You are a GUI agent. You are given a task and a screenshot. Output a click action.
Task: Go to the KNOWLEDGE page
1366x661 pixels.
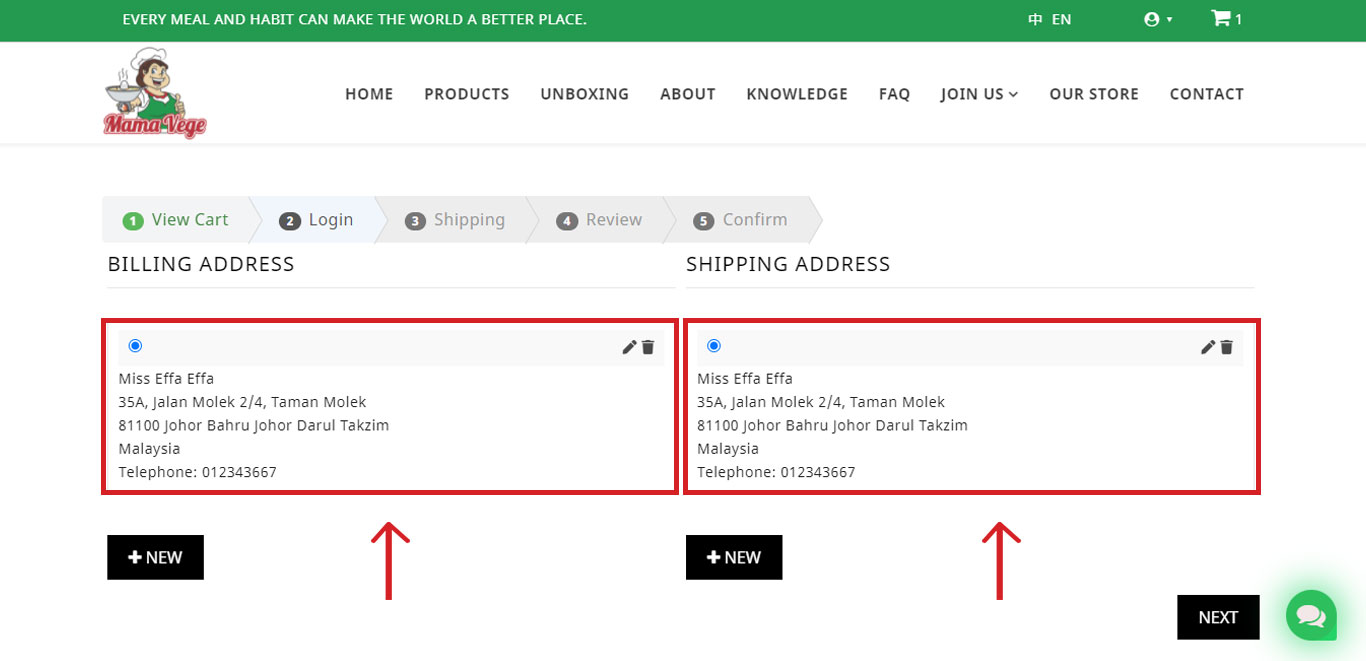(x=796, y=94)
